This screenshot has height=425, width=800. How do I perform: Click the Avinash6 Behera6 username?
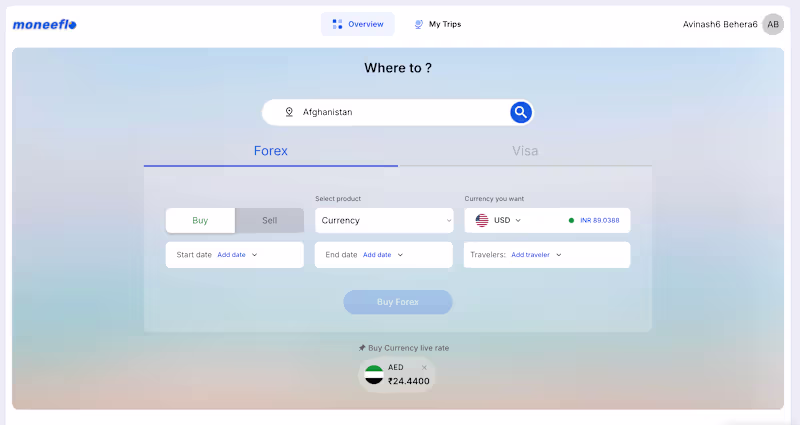[x=720, y=24]
